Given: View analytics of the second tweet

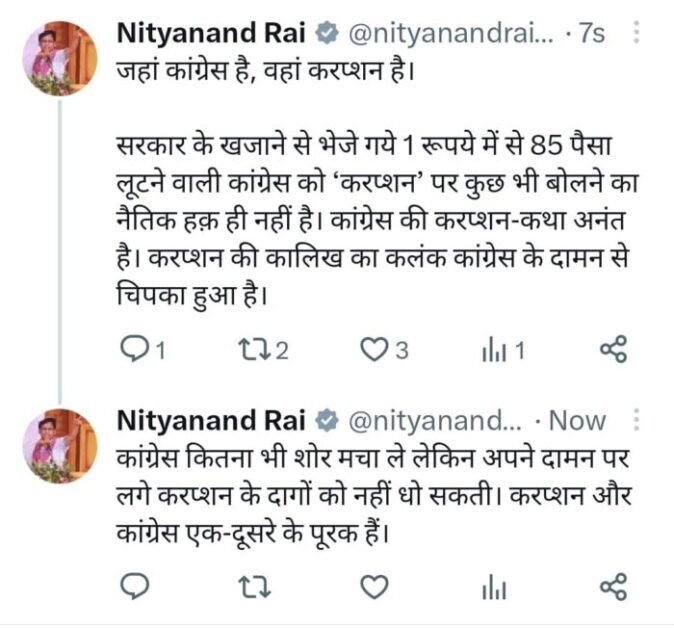Looking at the screenshot, I should pos(491,585).
